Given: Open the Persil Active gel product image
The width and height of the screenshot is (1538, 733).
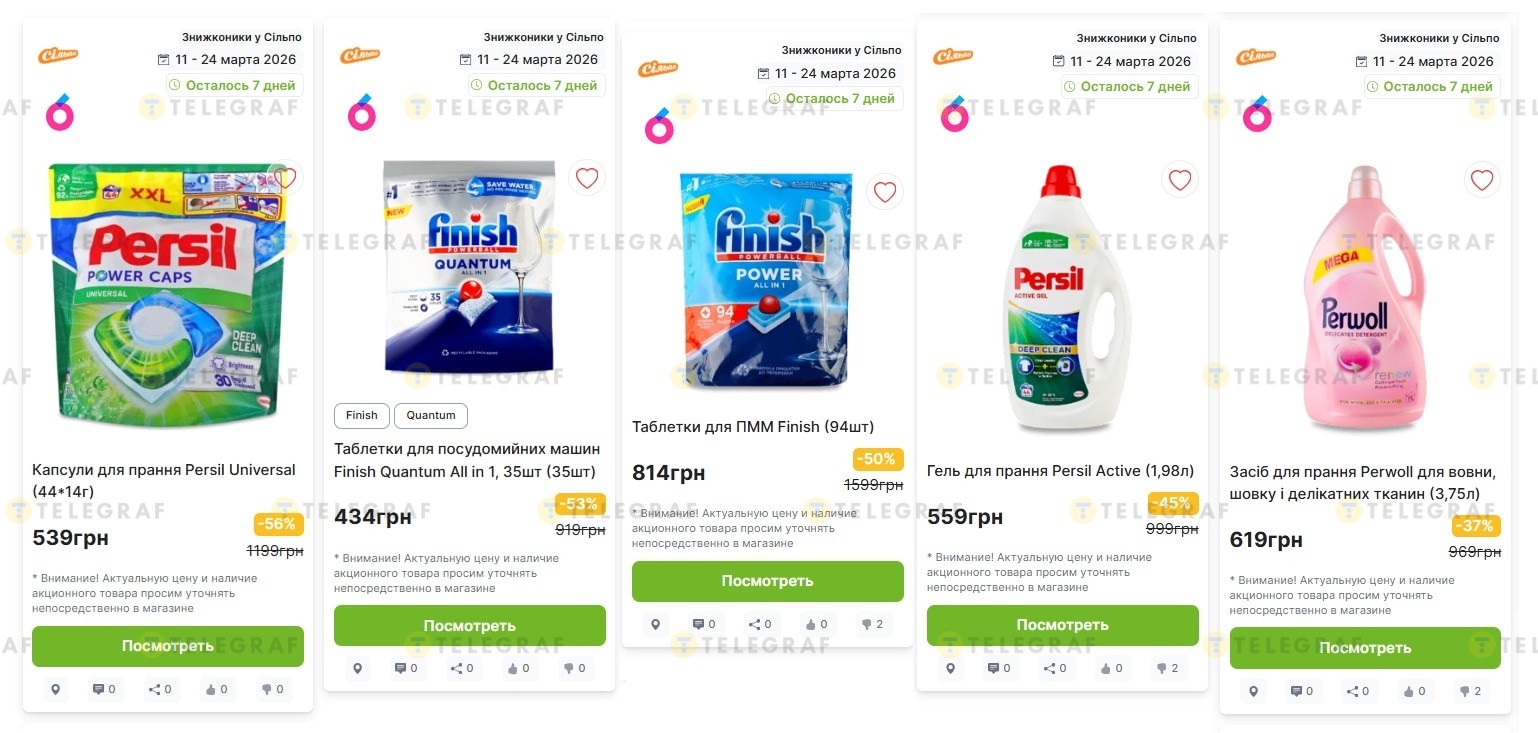Looking at the screenshot, I should pos(1062,300).
